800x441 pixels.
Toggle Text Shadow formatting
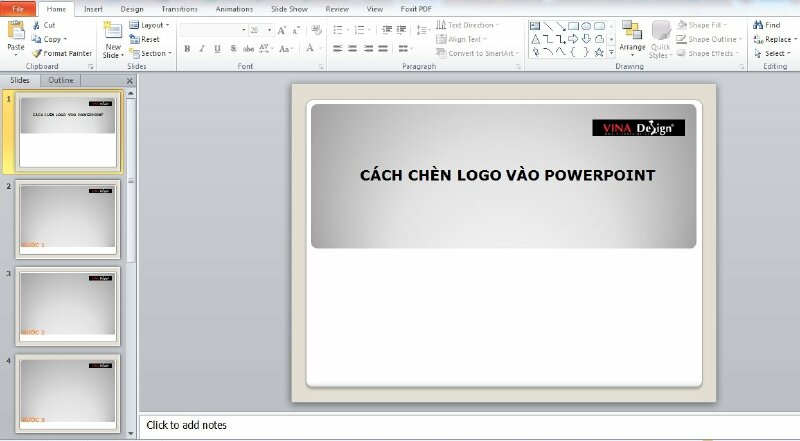(233, 48)
